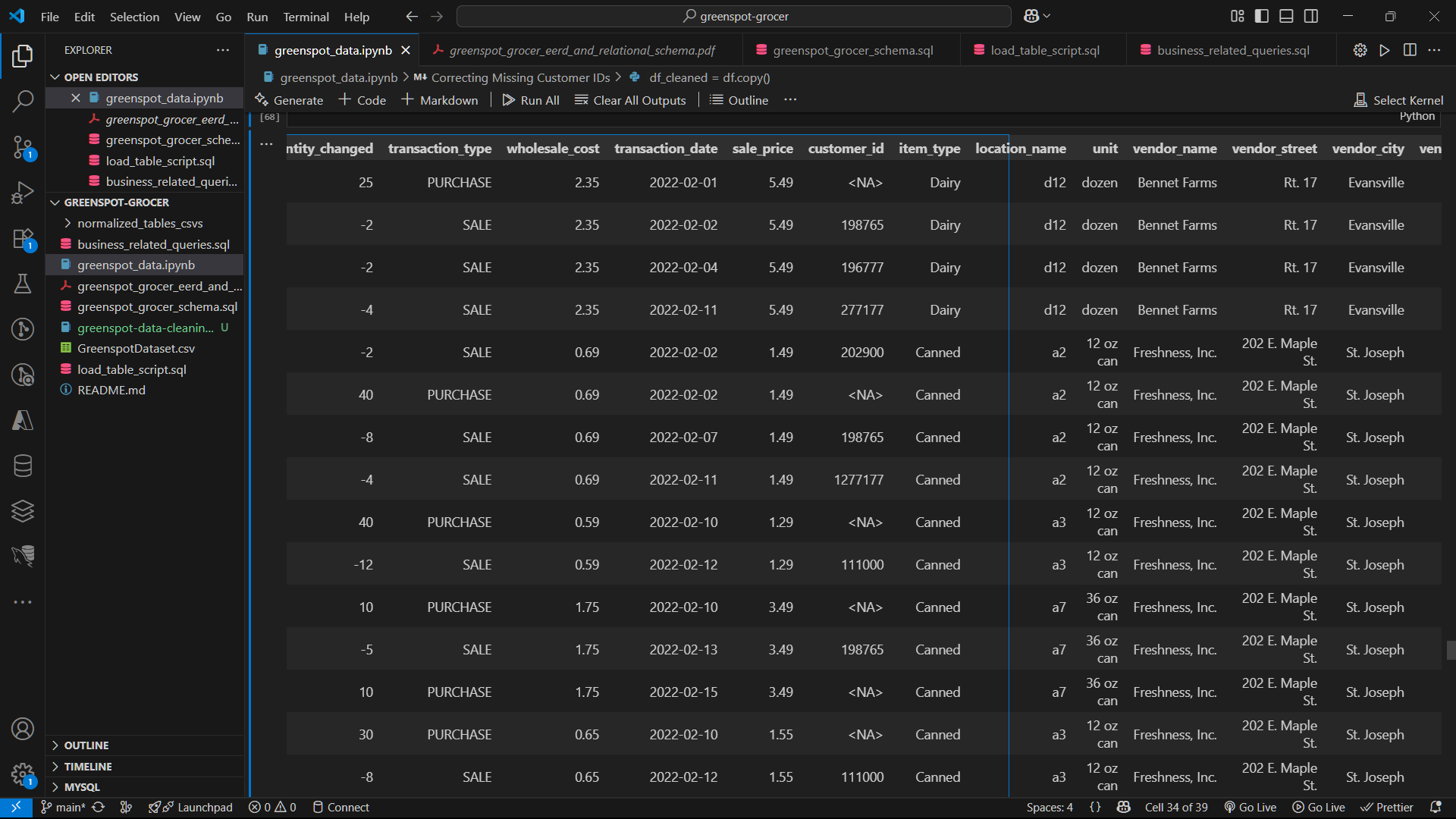1456x819 pixels.
Task: Switch to business_related_queries.sql tab
Action: [x=1233, y=50]
